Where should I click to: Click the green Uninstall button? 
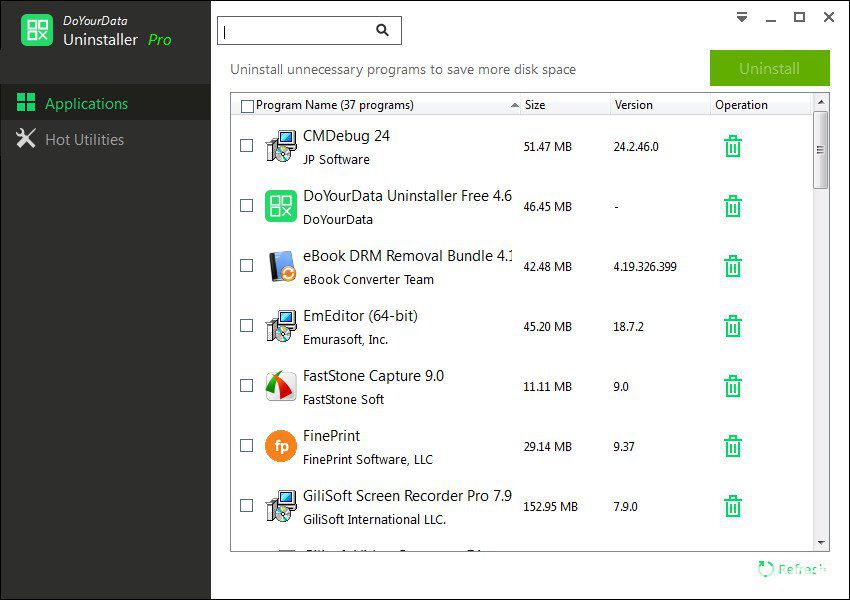coord(770,68)
